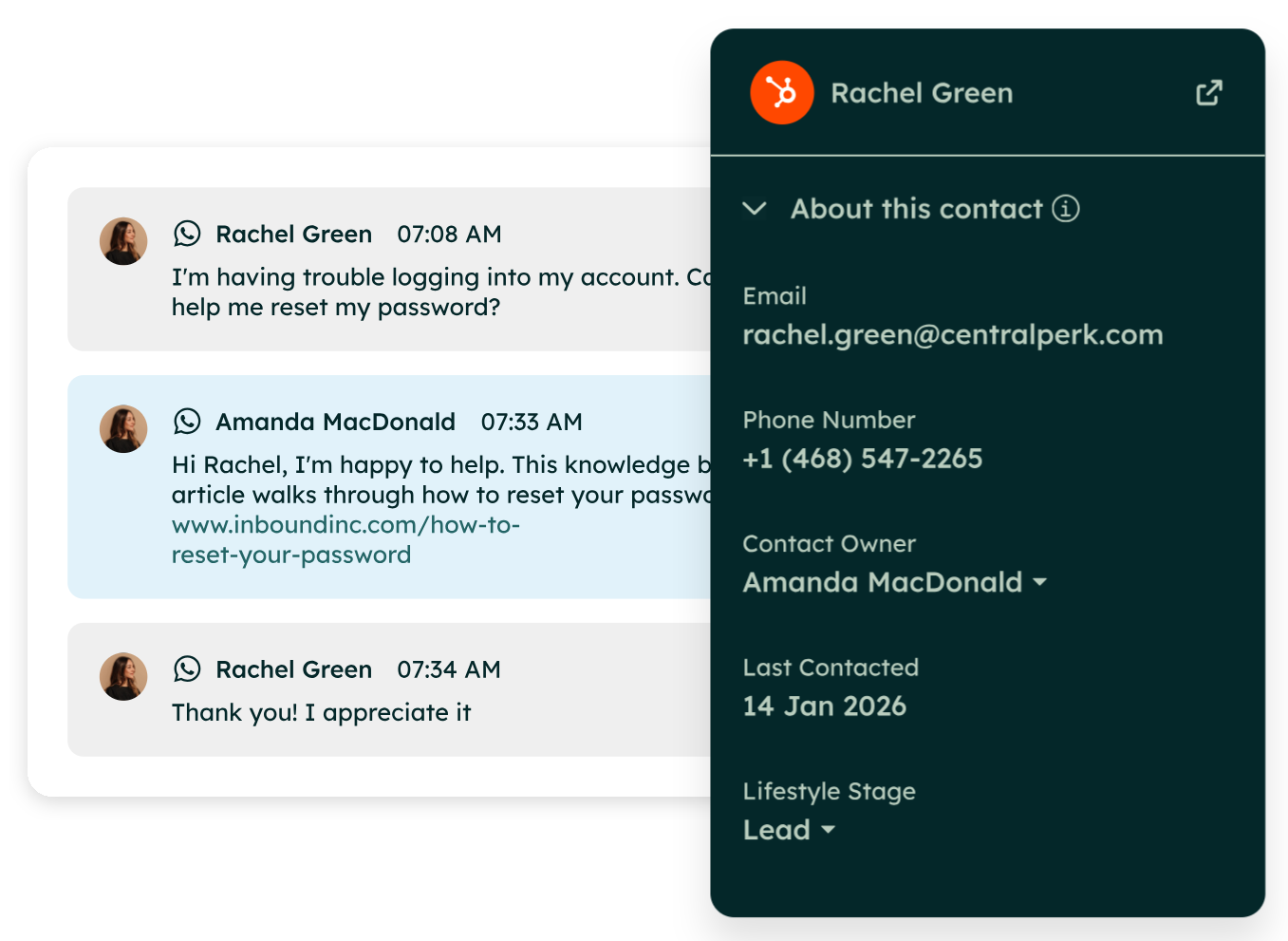Viewport: 1288px width, 941px height.
Task: Select the sender name Amanda MacDonald in the chat
Action: (x=335, y=422)
